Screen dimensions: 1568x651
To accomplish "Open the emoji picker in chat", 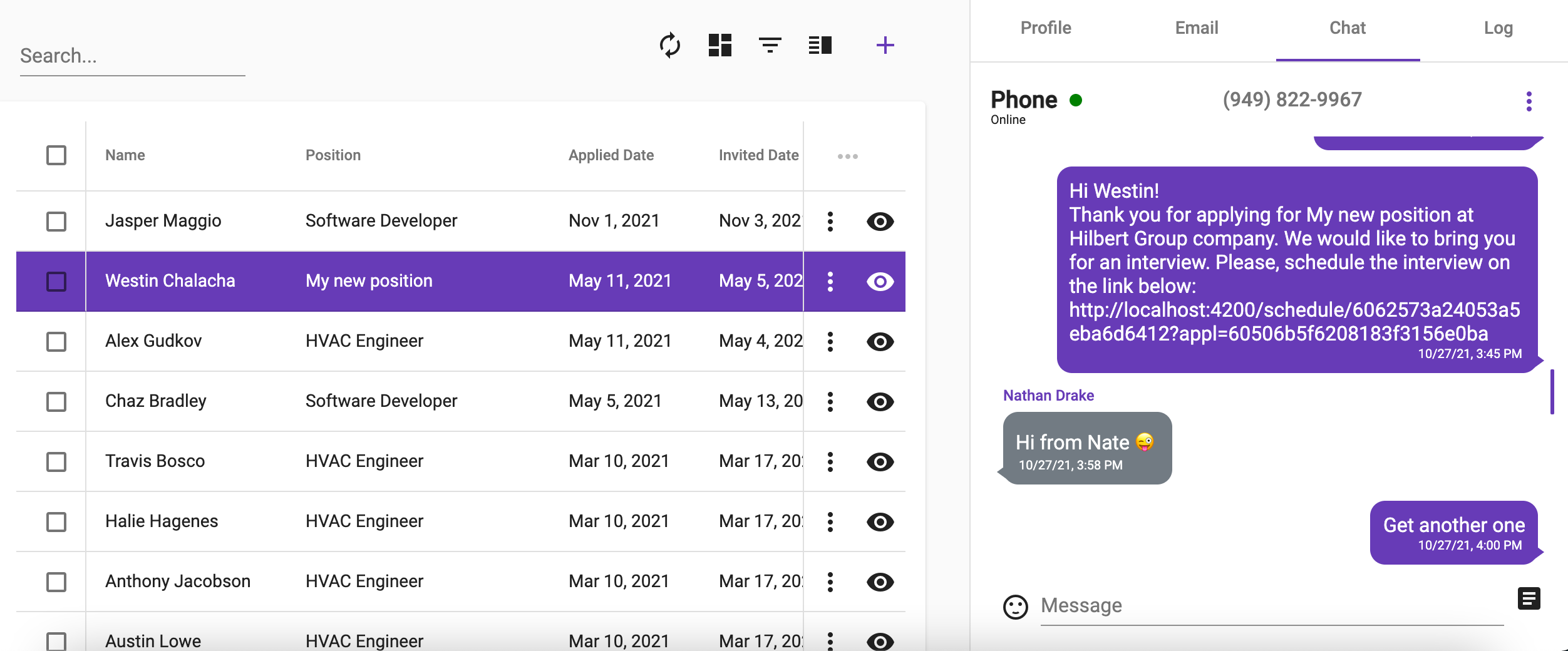I will tap(1015, 607).
